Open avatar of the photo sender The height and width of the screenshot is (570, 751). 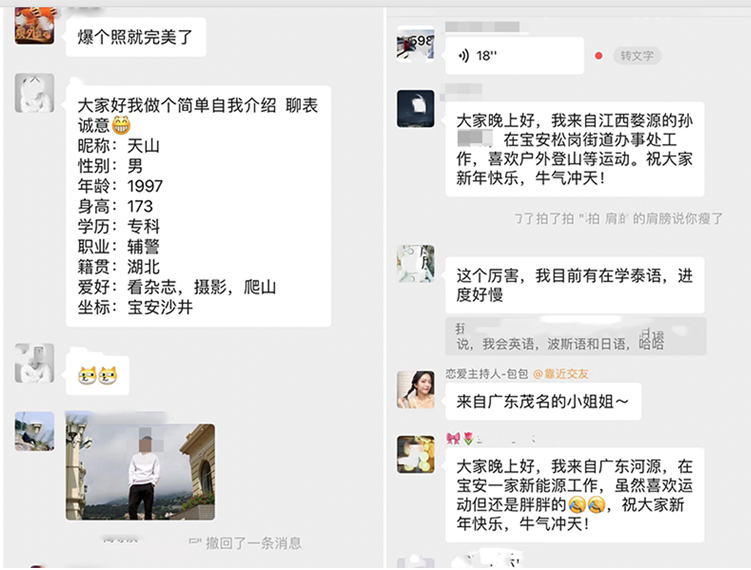point(34,431)
